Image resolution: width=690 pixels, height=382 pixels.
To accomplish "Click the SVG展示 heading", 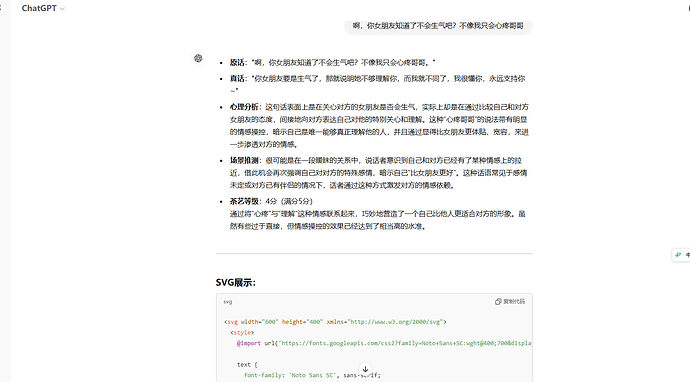I will (235, 283).
